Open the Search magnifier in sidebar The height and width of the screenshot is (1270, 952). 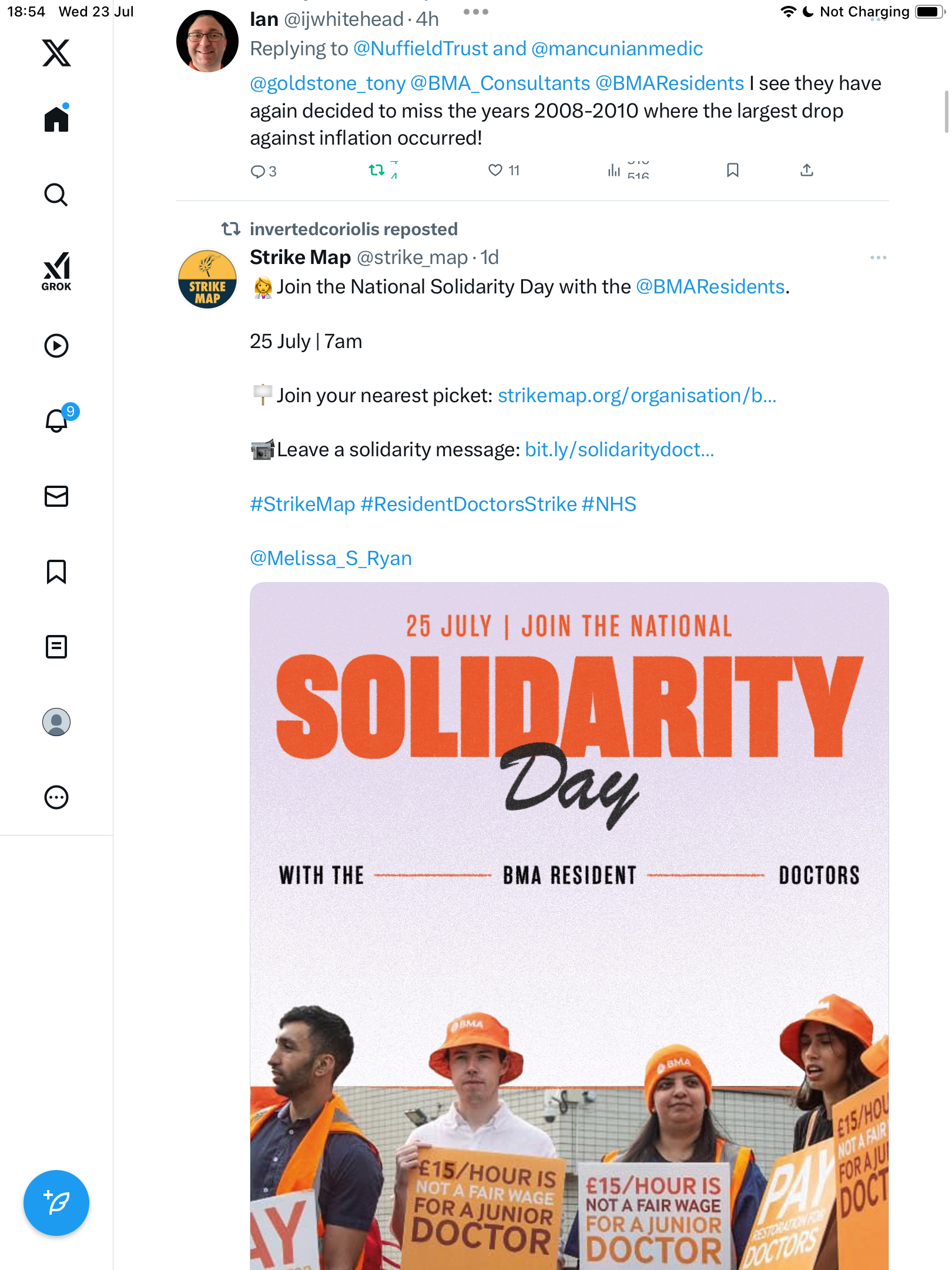[56, 195]
